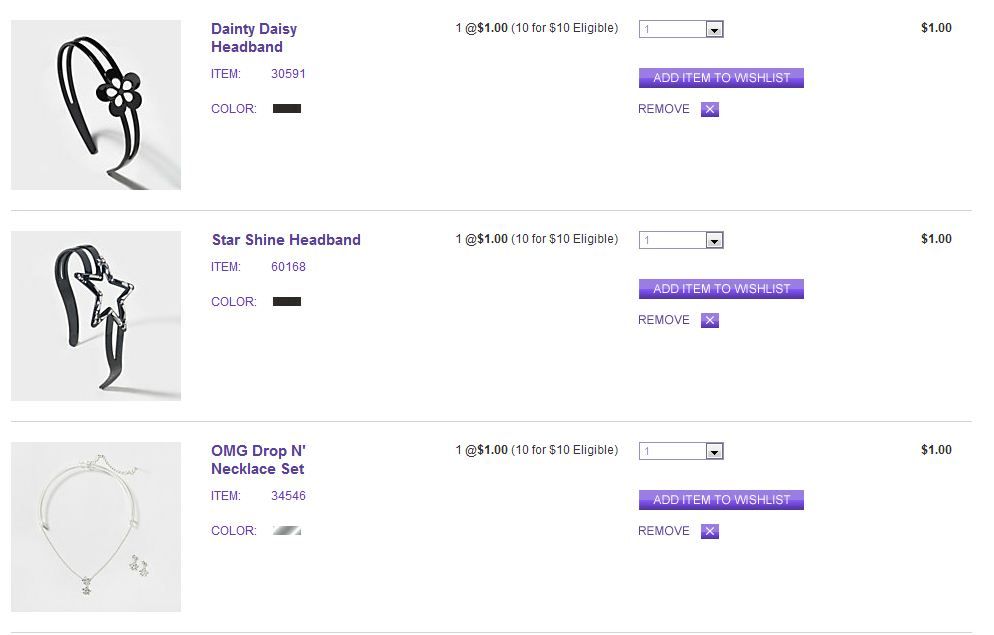Open the Star Shine Headband product title

coord(286,240)
